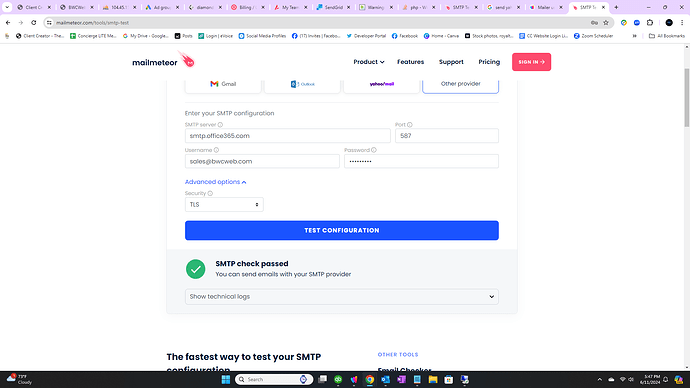Image resolution: width=690 pixels, height=388 pixels.
Task: Select Gmail provider option
Action: point(223,84)
